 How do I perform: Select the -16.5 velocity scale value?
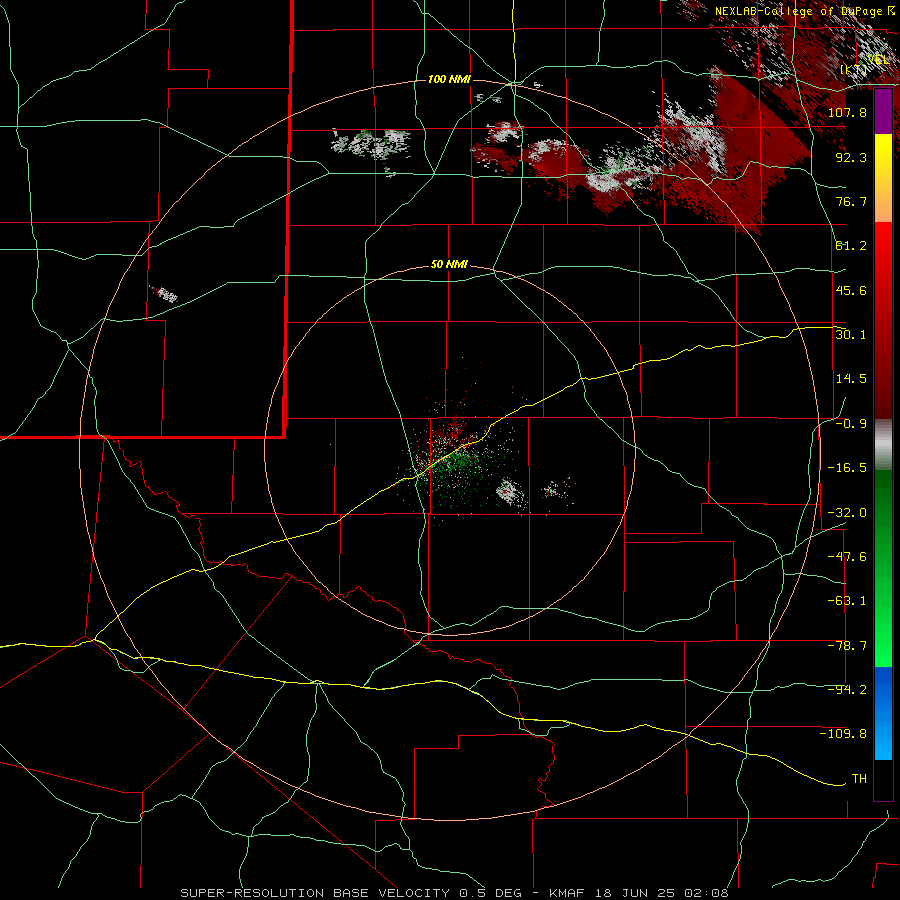tap(847, 467)
